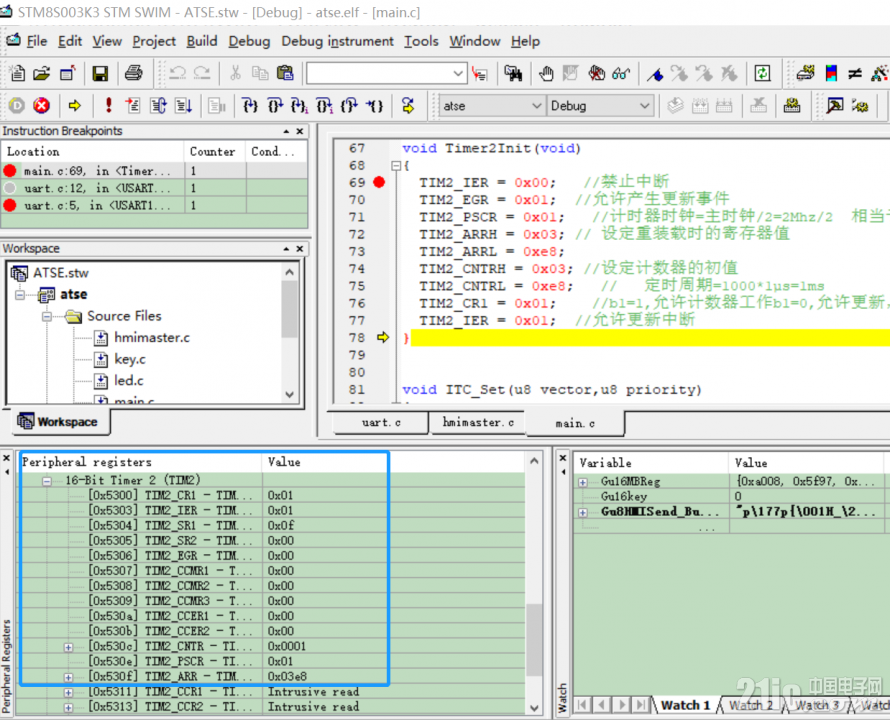Collapse Timer2Init function fold at line 68
Screen dimensions: 890x720
click(396, 166)
